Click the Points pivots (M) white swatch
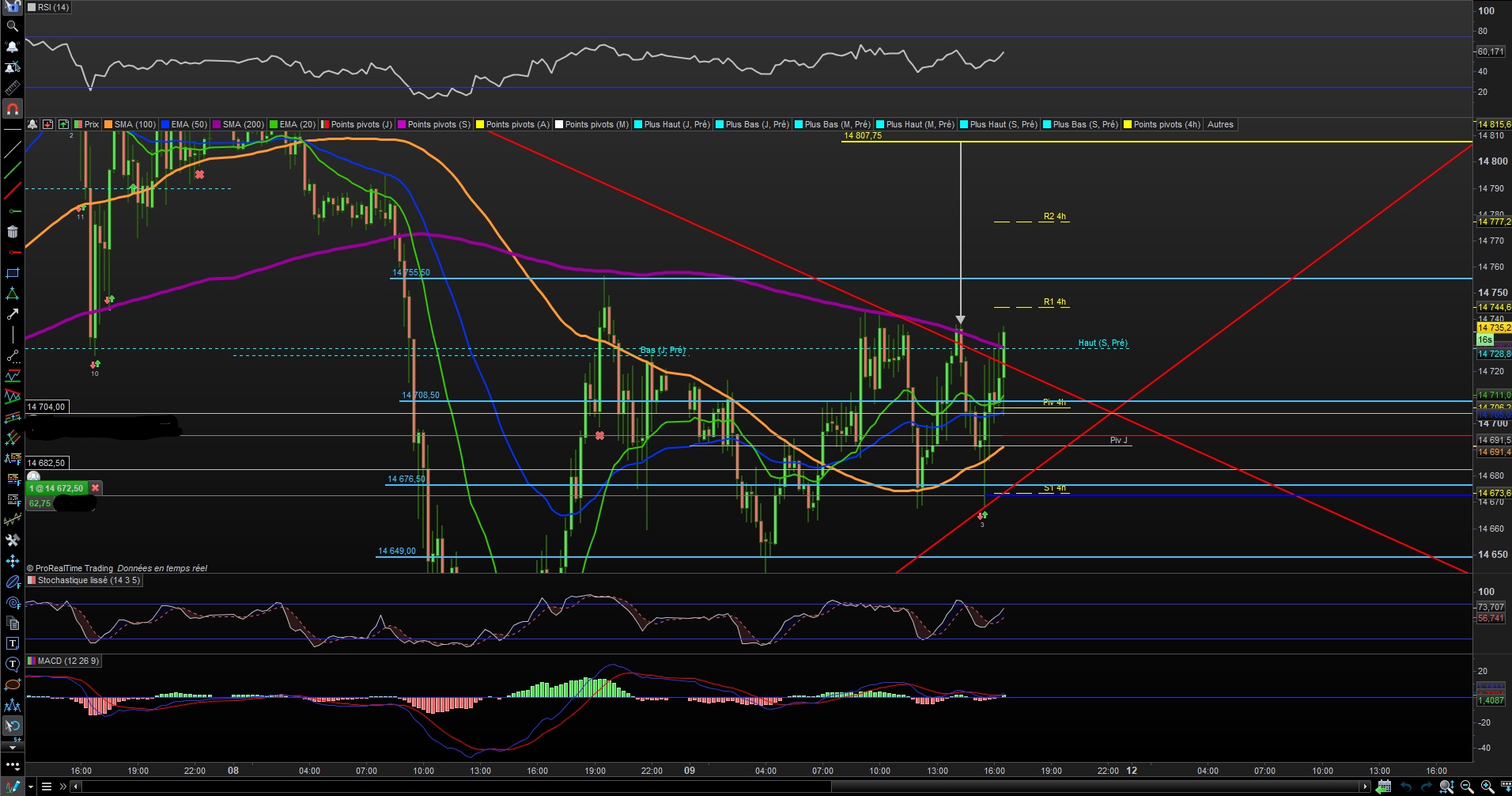 (559, 124)
